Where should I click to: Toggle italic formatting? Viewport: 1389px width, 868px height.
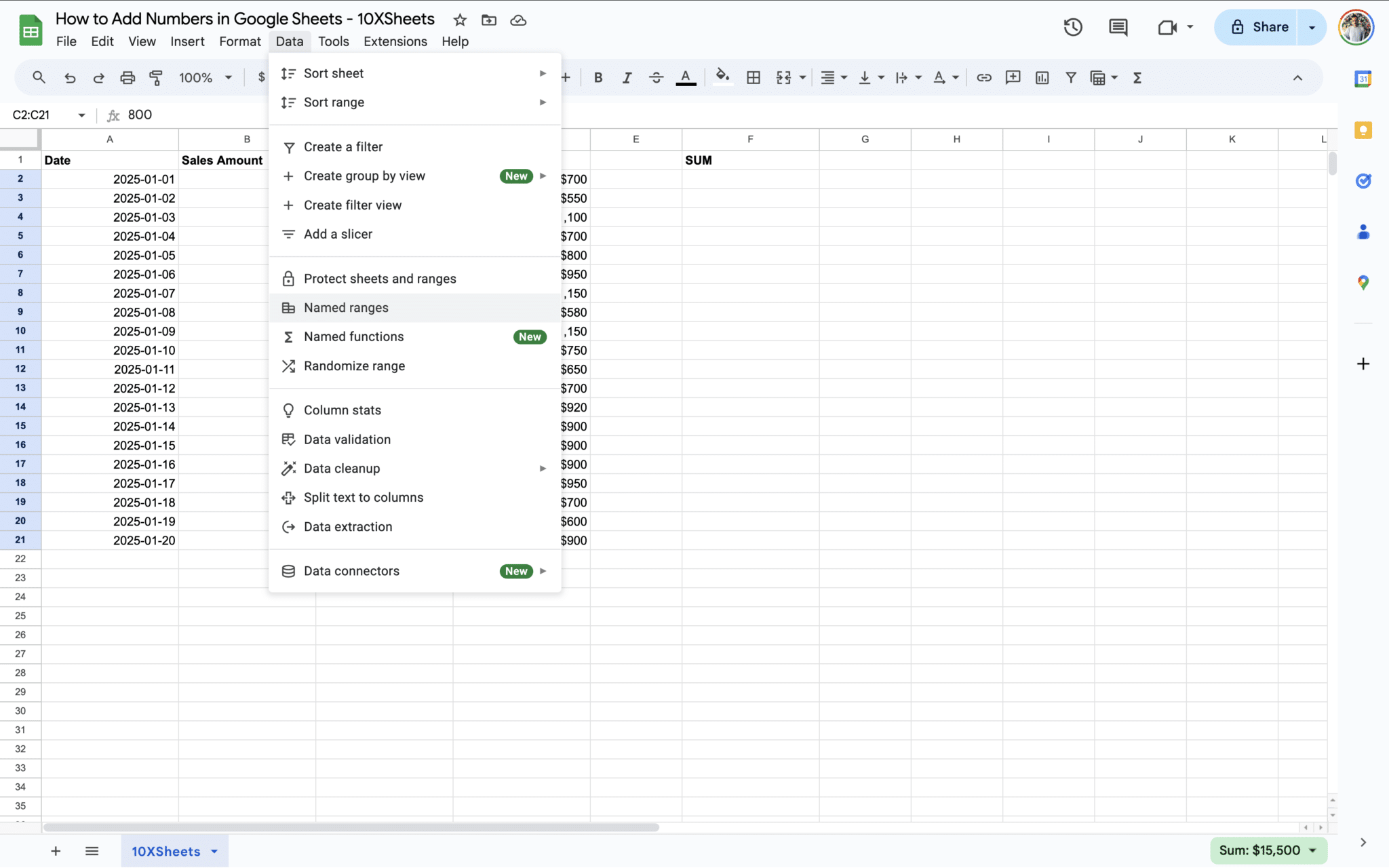click(x=627, y=78)
